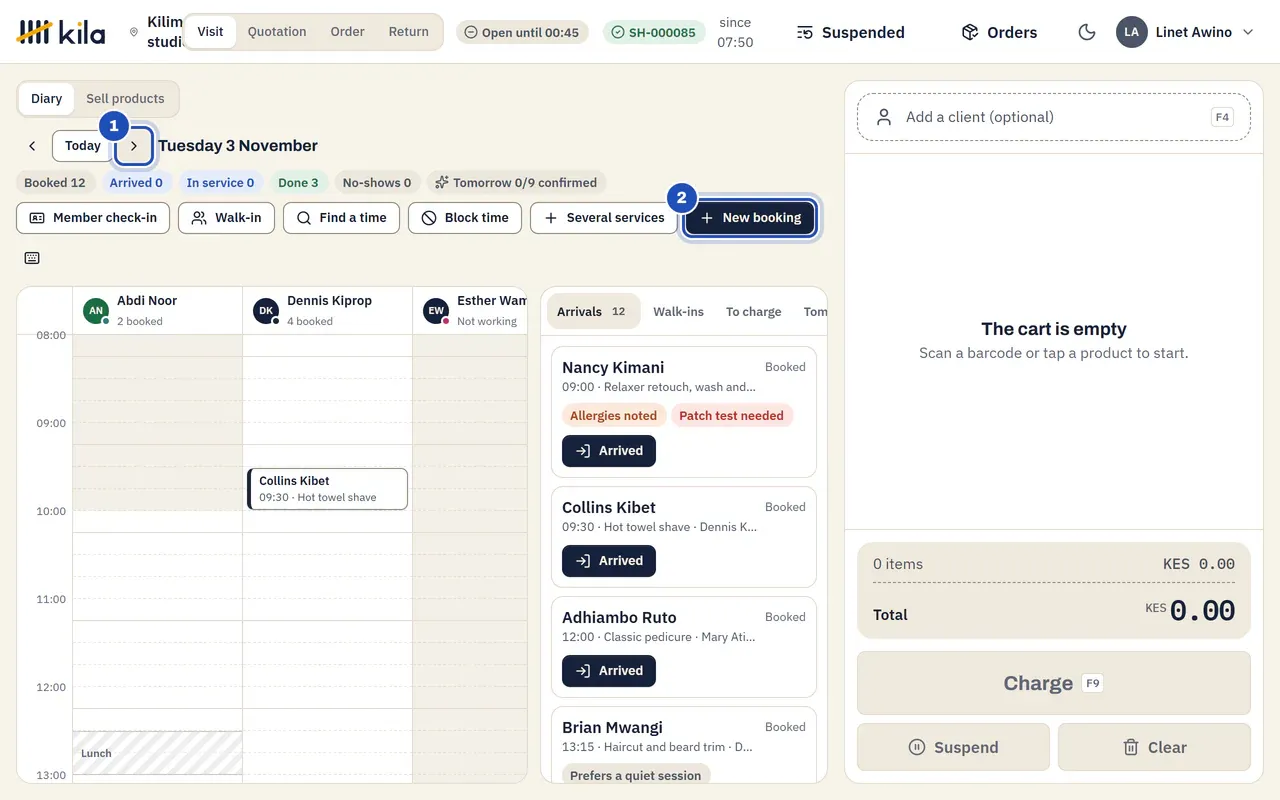
Task: Click Add a client field
Action: tap(1054, 117)
